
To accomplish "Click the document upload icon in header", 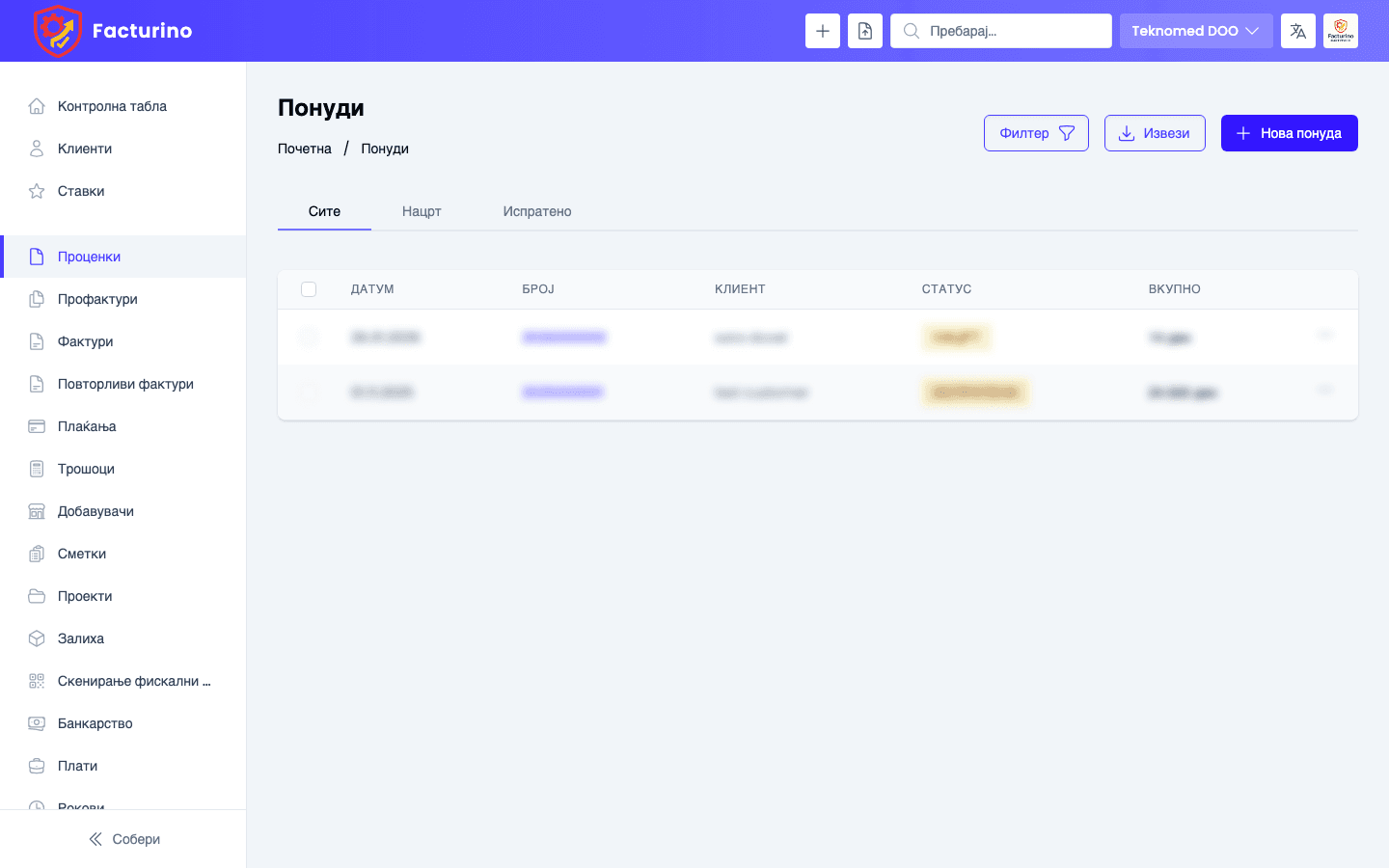I will [864, 31].
